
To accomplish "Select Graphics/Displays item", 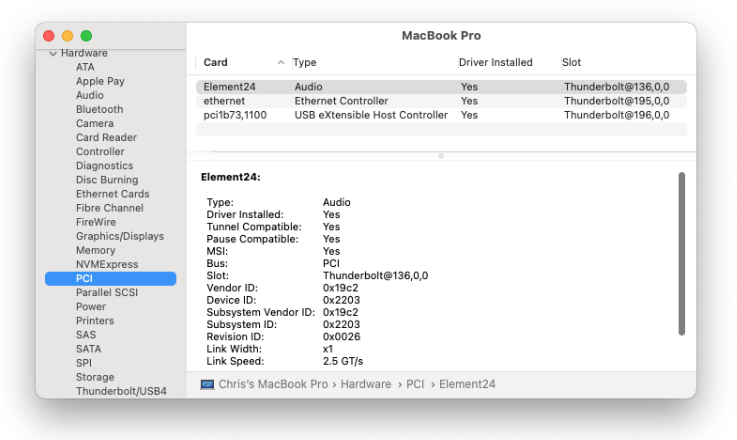I will tap(120, 236).
